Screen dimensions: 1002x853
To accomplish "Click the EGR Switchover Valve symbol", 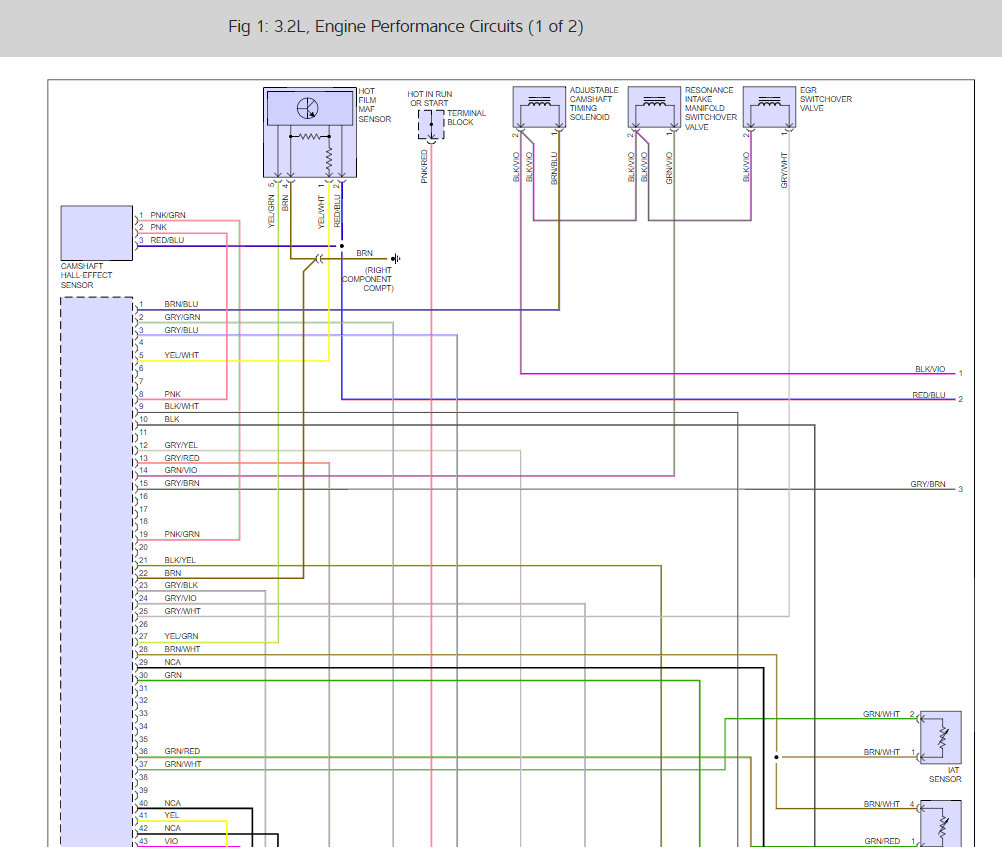I will click(x=769, y=107).
